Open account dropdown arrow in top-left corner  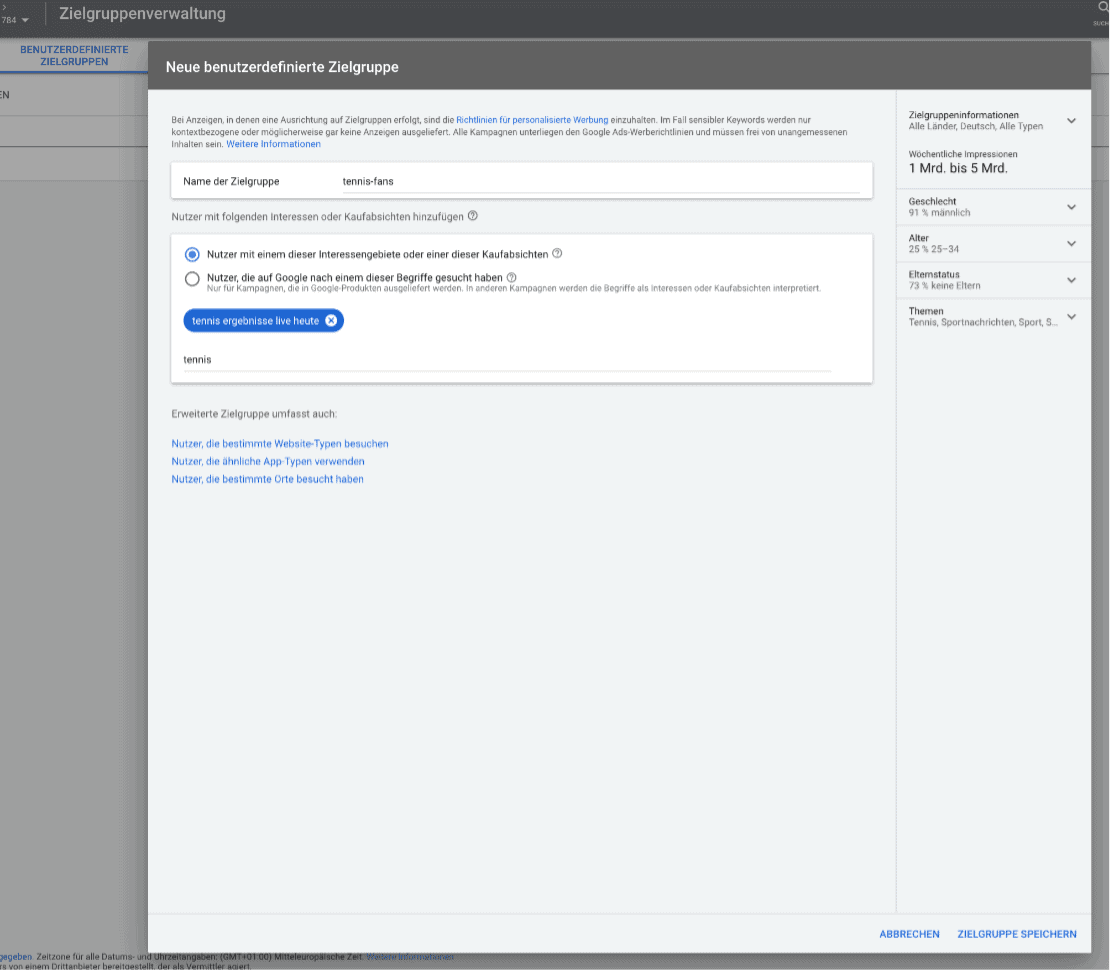click(24, 20)
